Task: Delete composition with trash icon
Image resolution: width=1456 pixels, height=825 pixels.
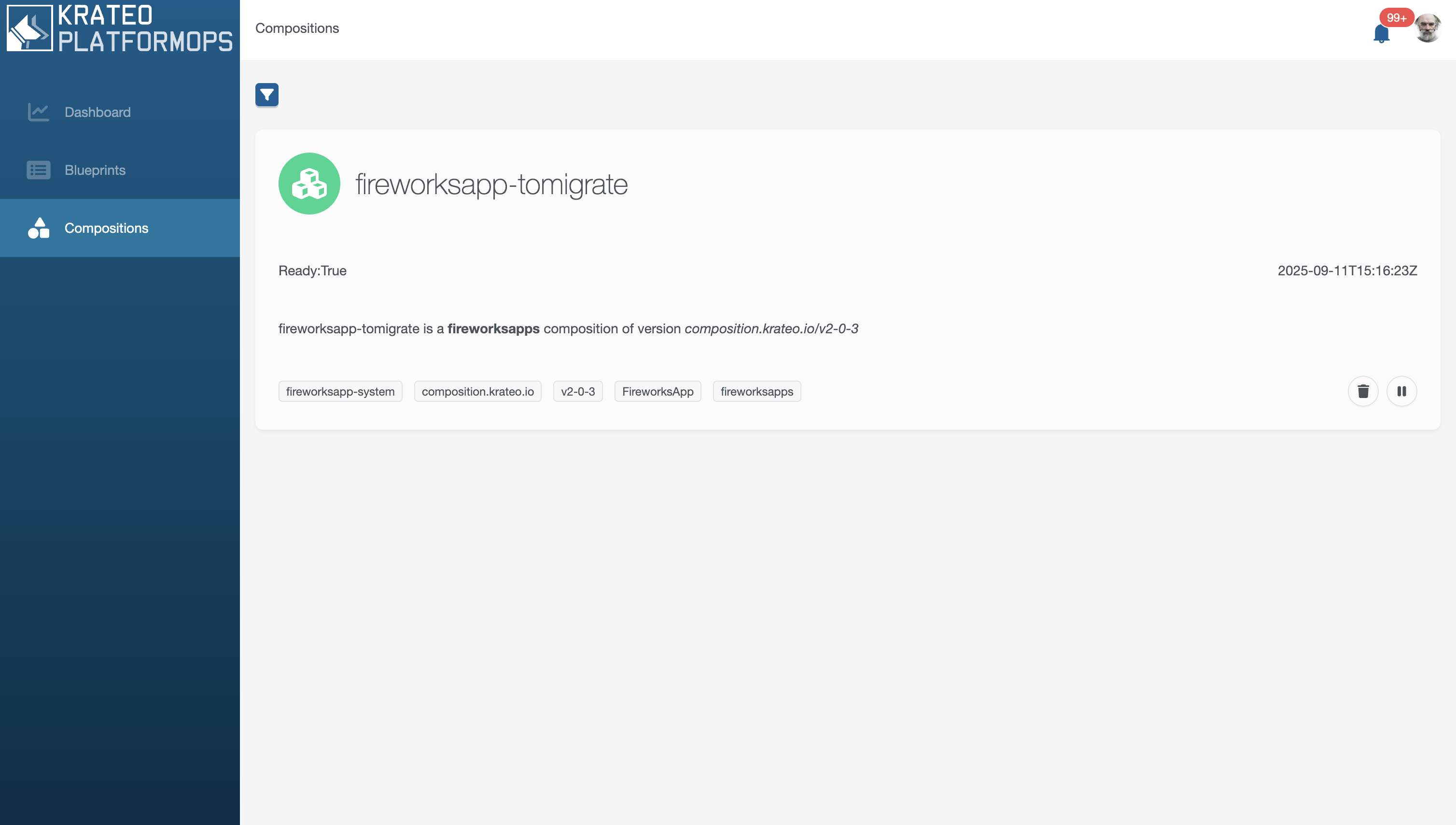Action: pyautogui.click(x=1362, y=392)
